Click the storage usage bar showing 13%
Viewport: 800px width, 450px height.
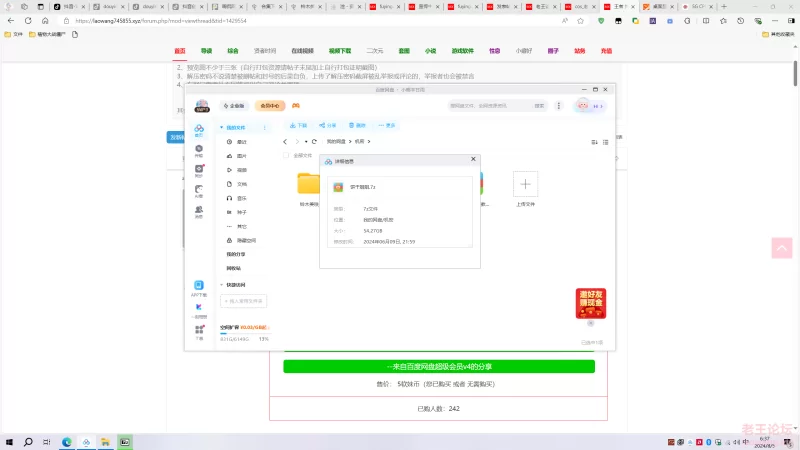pyautogui.click(x=244, y=333)
